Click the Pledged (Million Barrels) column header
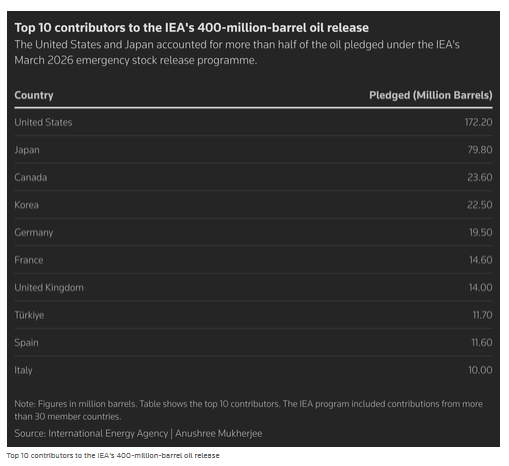The height and width of the screenshot is (466, 509). coord(430,95)
